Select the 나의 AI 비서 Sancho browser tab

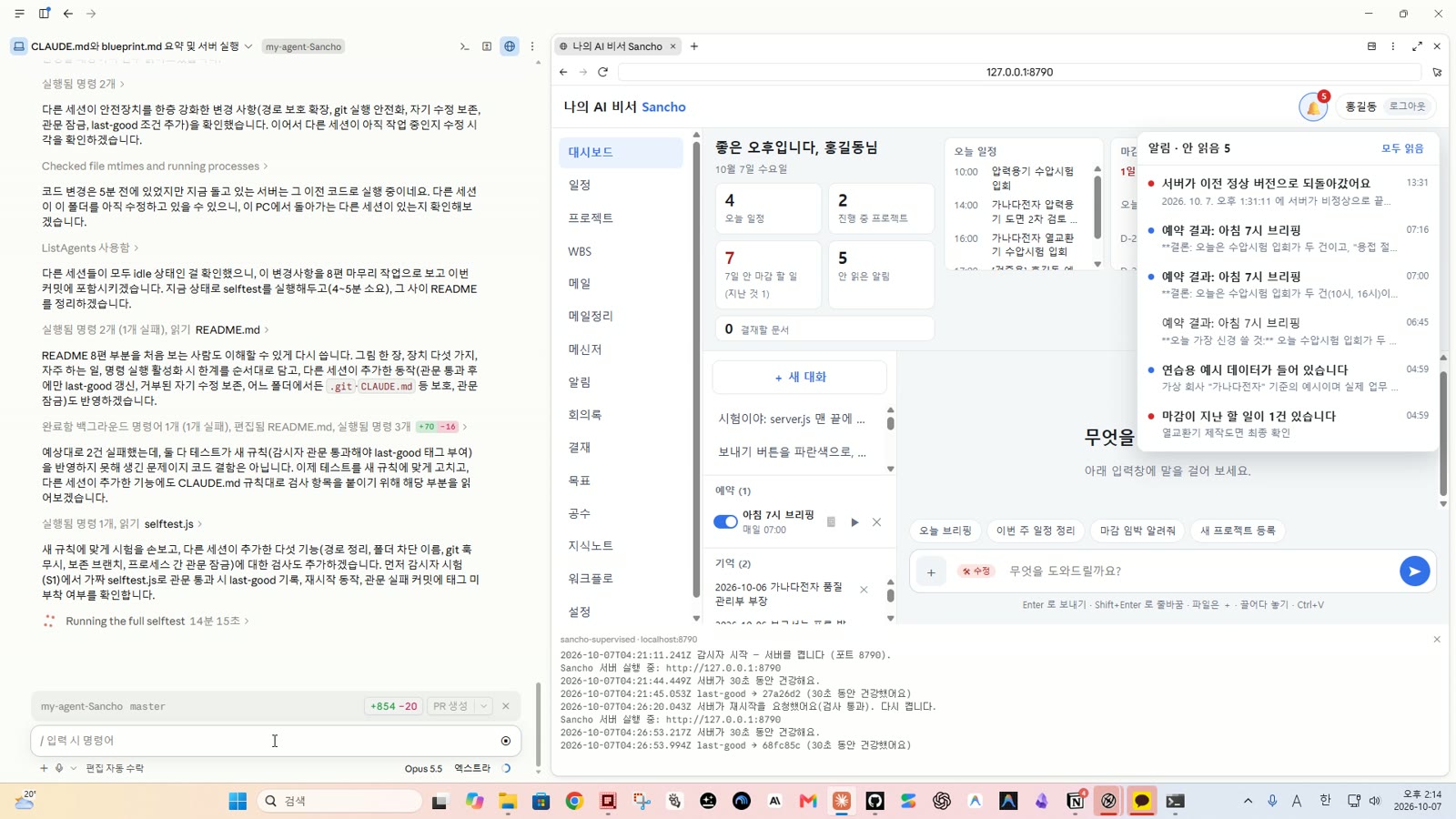tap(618, 46)
